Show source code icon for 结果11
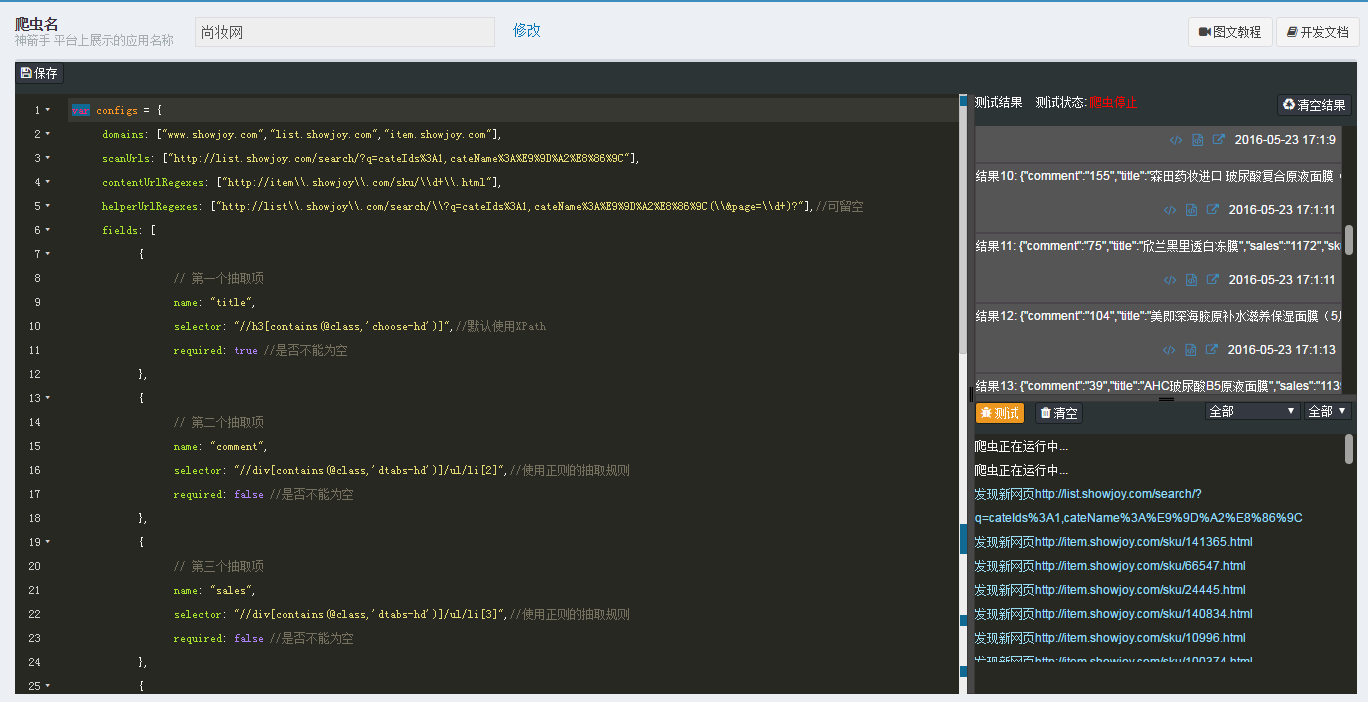The image size is (1368, 702). [x=1170, y=280]
